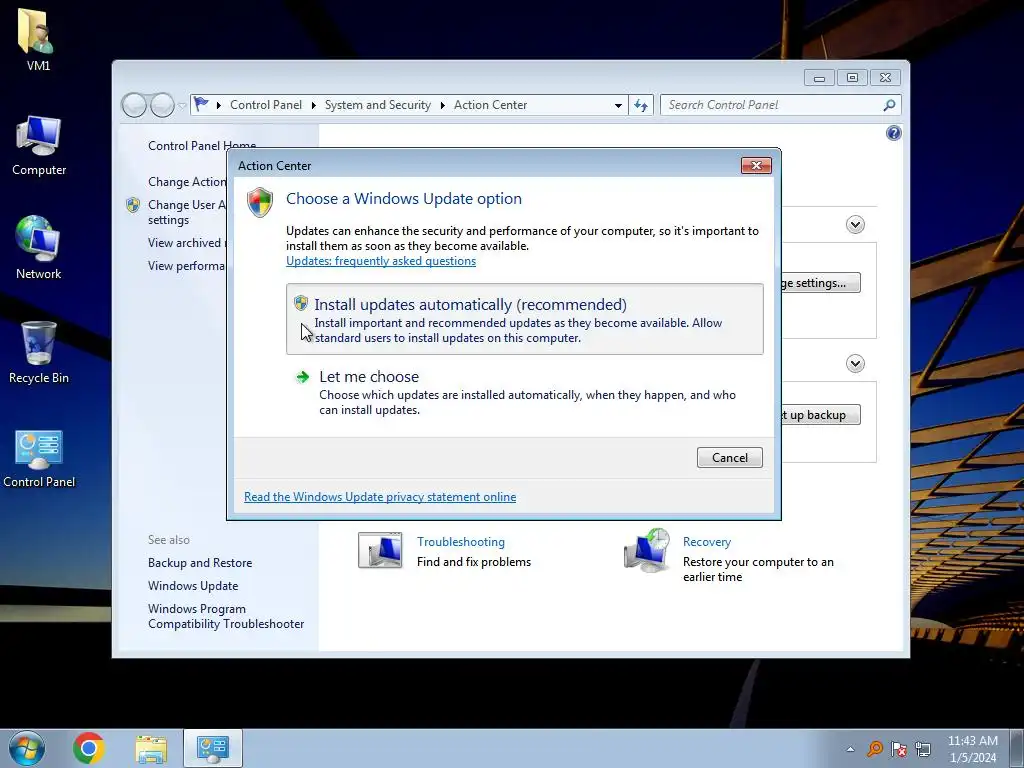
Task: Click the Change settings... button behind dialog
Action: [821, 283]
